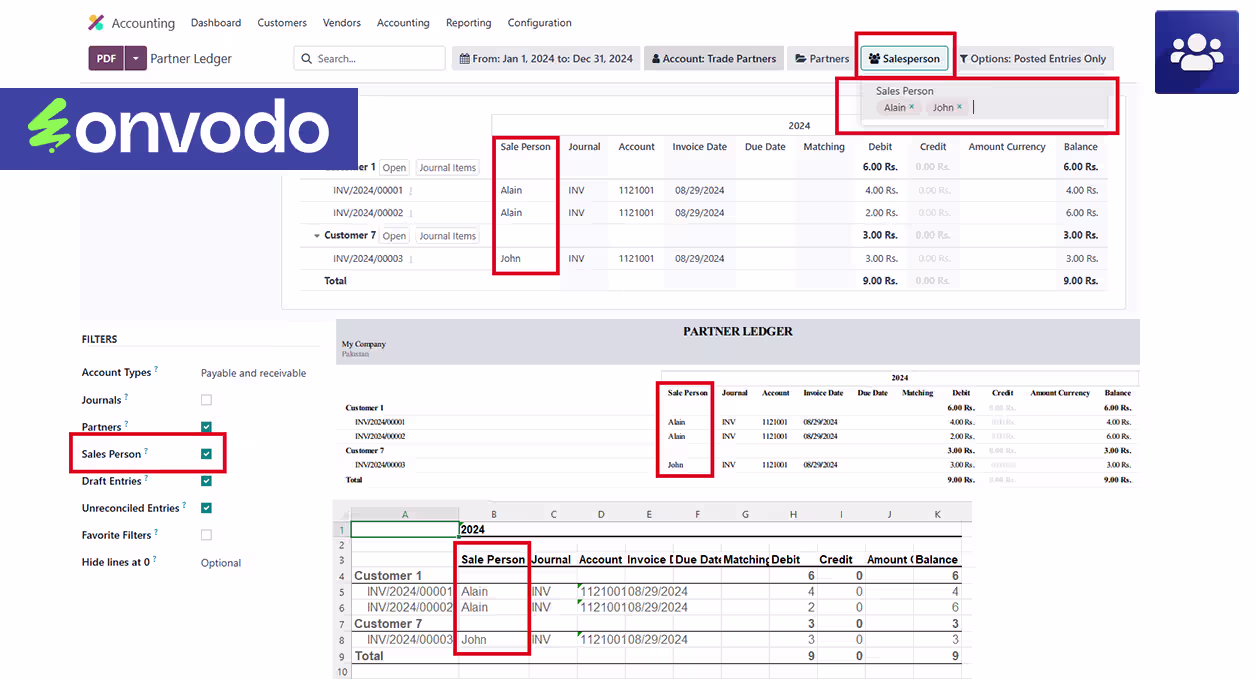Click the help mark next to Hide lines at 0
The image size is (1256, 679).
[x=155, y=560]
